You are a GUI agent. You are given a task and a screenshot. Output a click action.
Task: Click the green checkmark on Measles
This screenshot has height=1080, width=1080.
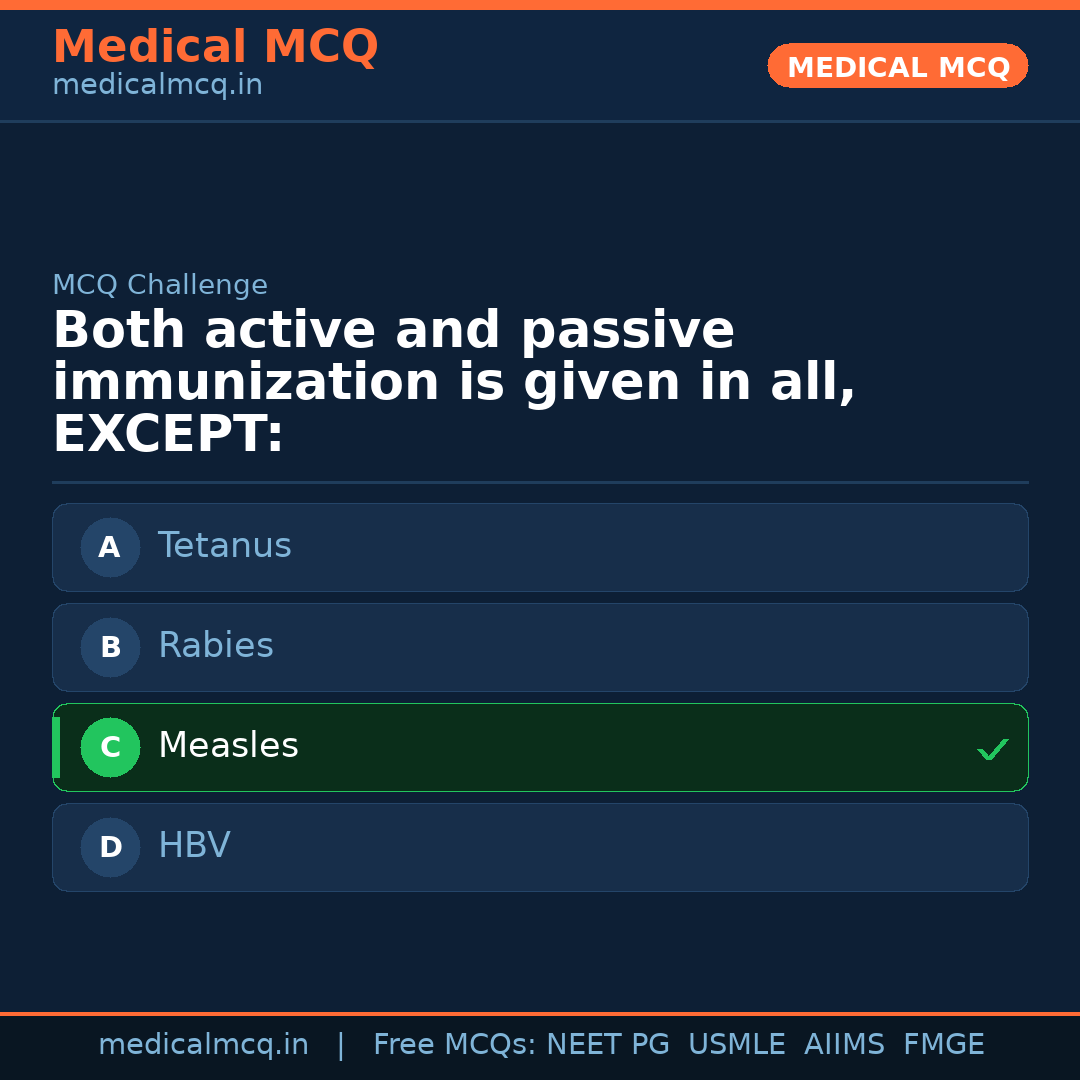click(992, 749)
